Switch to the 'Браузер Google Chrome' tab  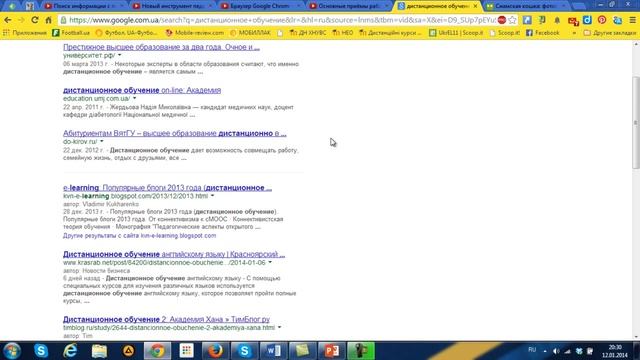coord(260,6)
